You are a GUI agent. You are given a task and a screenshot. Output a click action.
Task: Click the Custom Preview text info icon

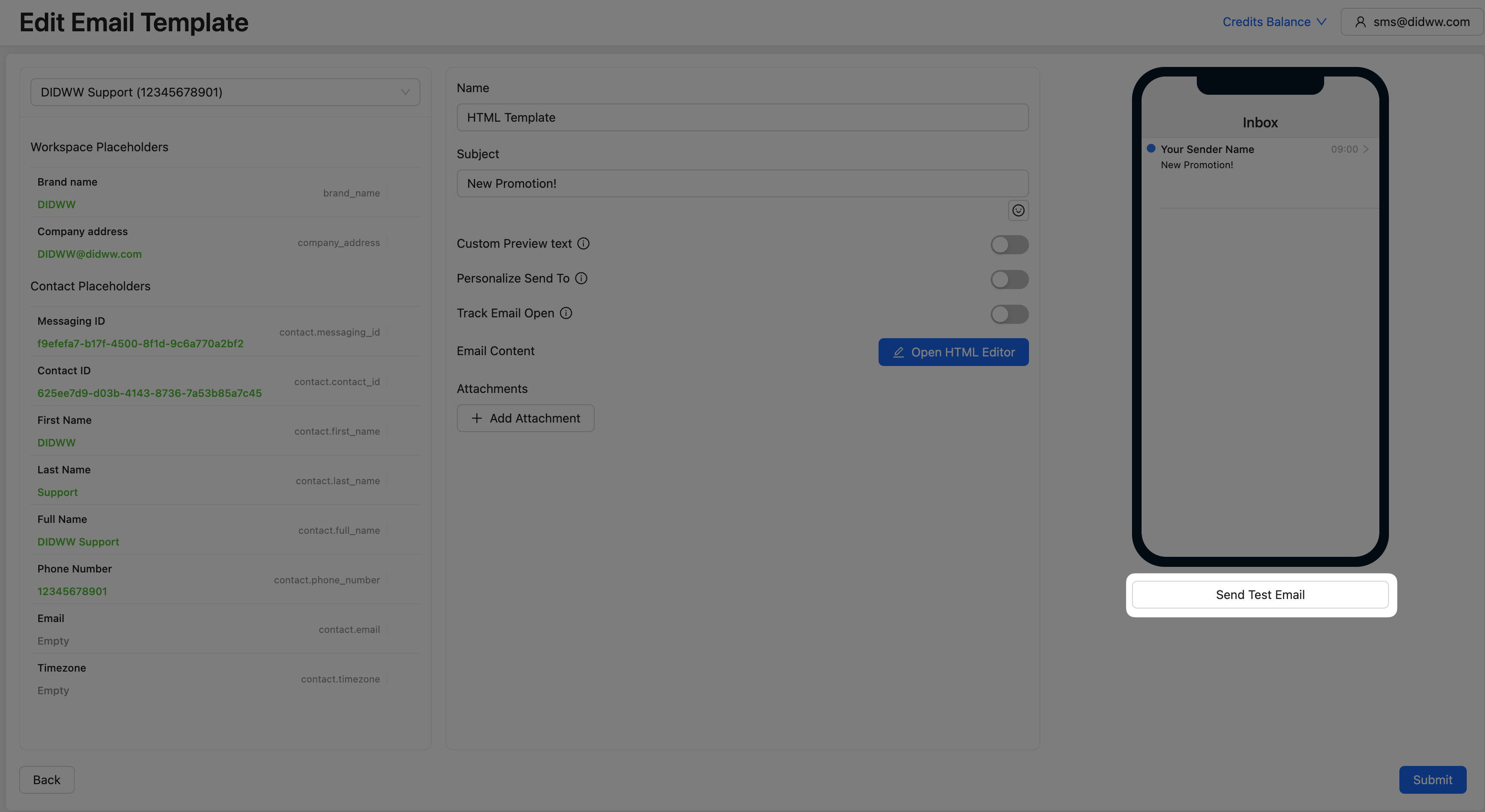583,244
